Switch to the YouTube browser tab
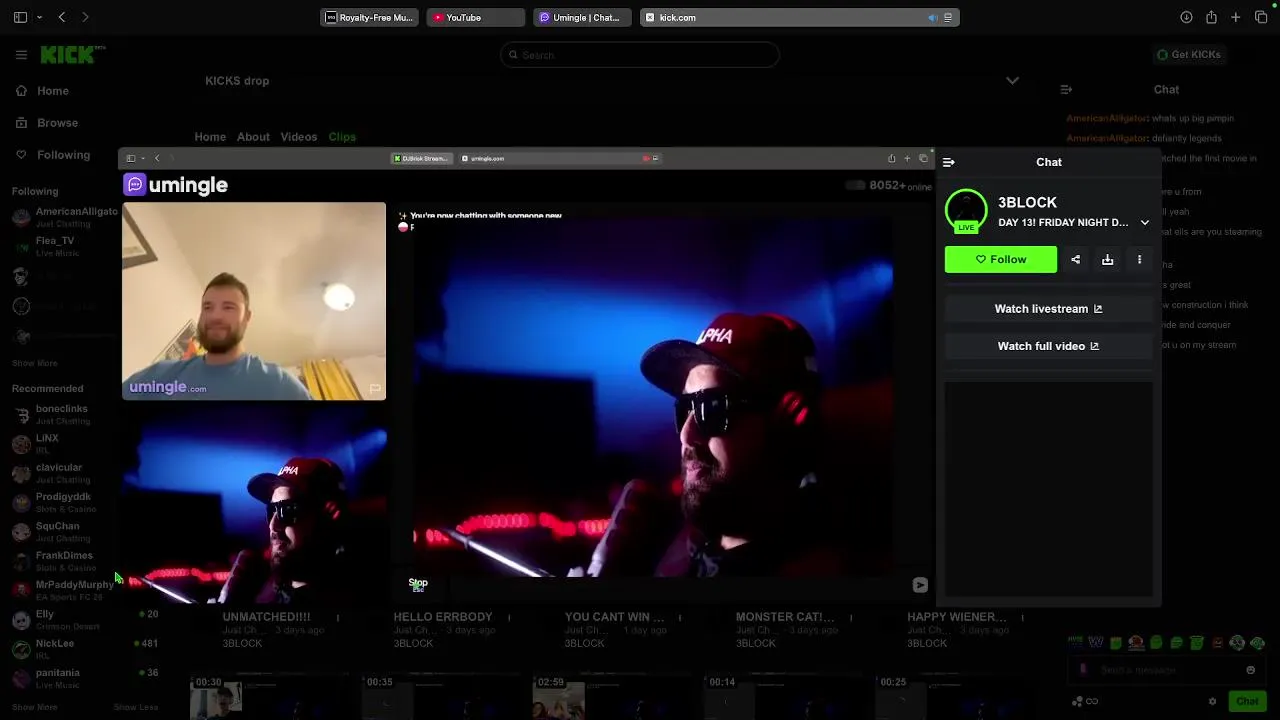1280x720 pixels. 475,17
